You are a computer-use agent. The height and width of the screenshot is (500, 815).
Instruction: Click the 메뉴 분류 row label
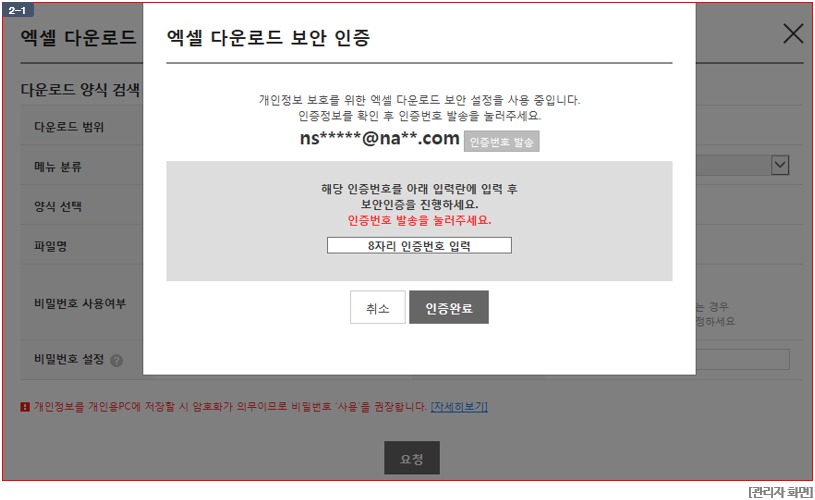pyautogui.click(x=58, y=166)
